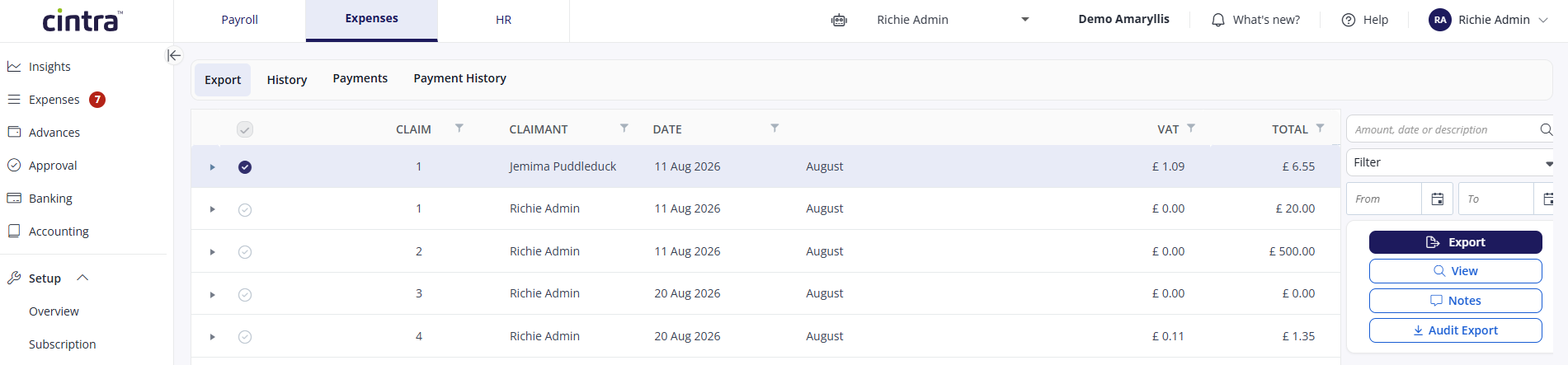The image size is (1568, 365).
Task: Open the From date calendar picker
Action: pos(1438,199)
